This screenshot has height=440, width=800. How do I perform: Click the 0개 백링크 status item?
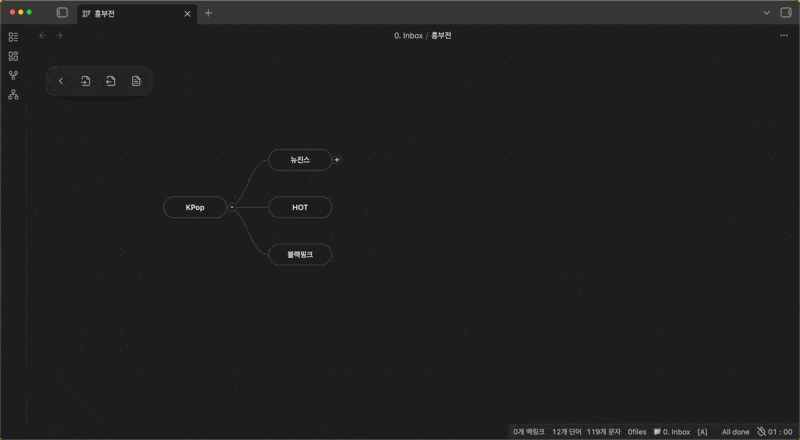point(529,432)
